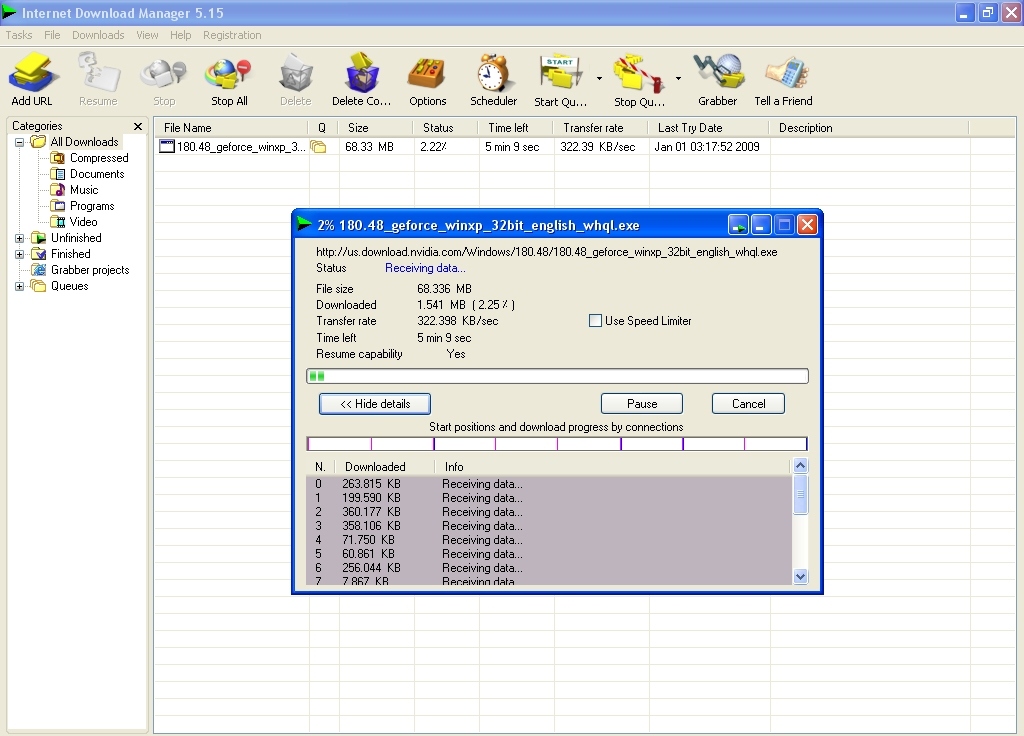Click the Stop toolbar icon

(164, 73)
